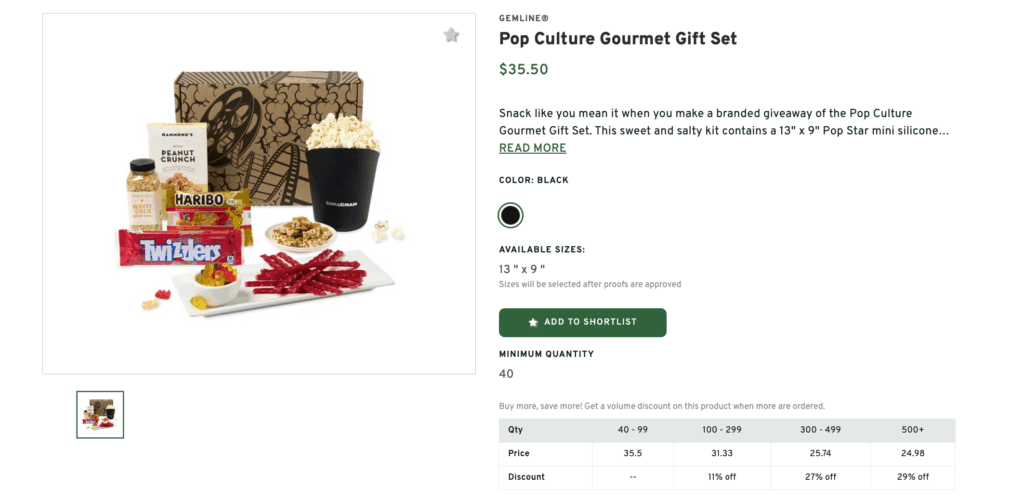This screenshot has width=1024, height=500.
Task: Click the 40 - 99 quantity column header
Action: coord(633,430)
